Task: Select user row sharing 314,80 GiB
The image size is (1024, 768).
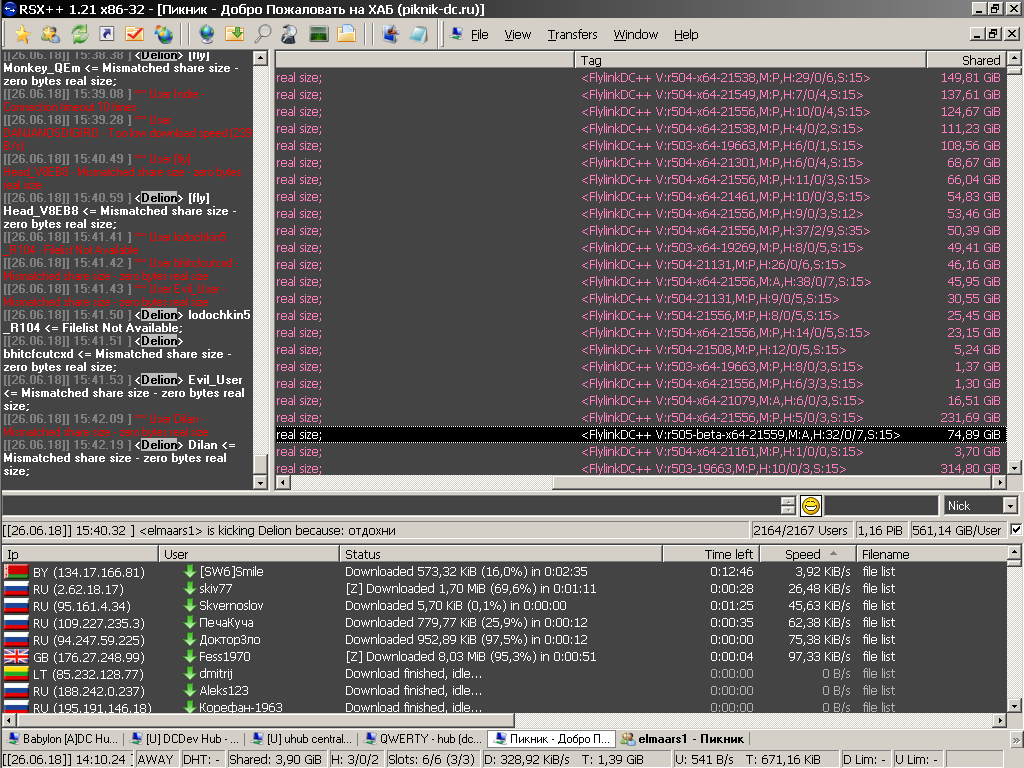Action: coord(641,468)
